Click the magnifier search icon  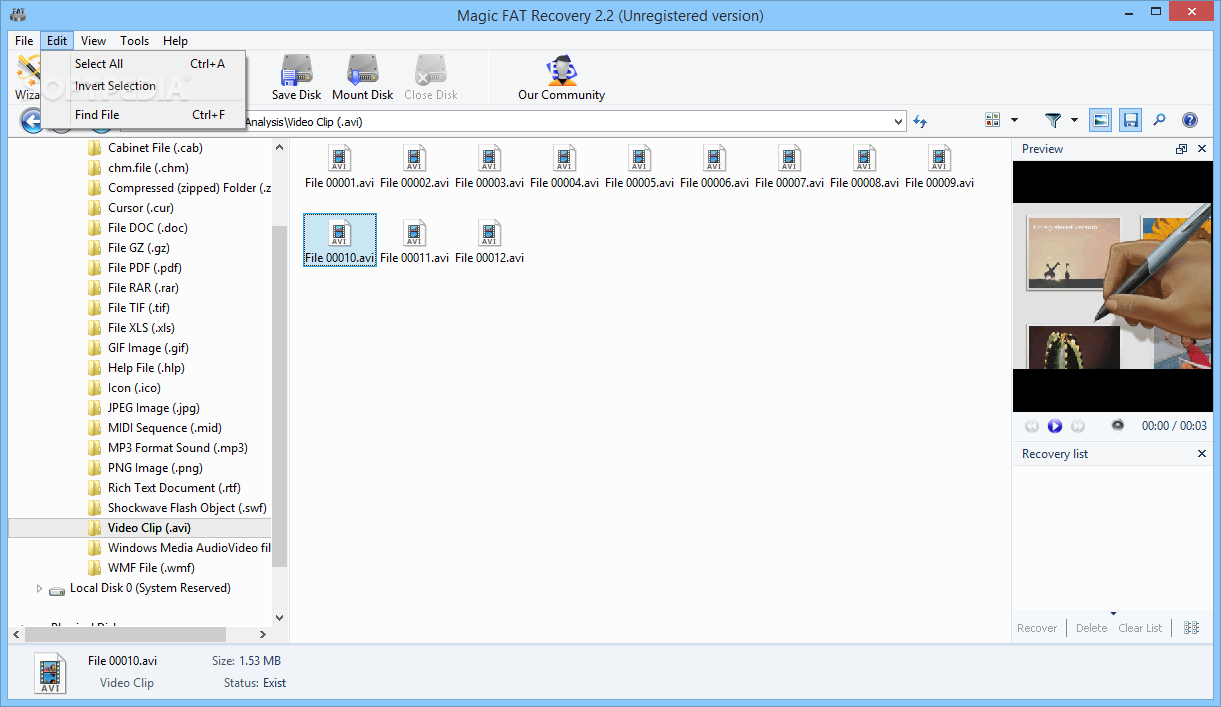click(1160, 120)
